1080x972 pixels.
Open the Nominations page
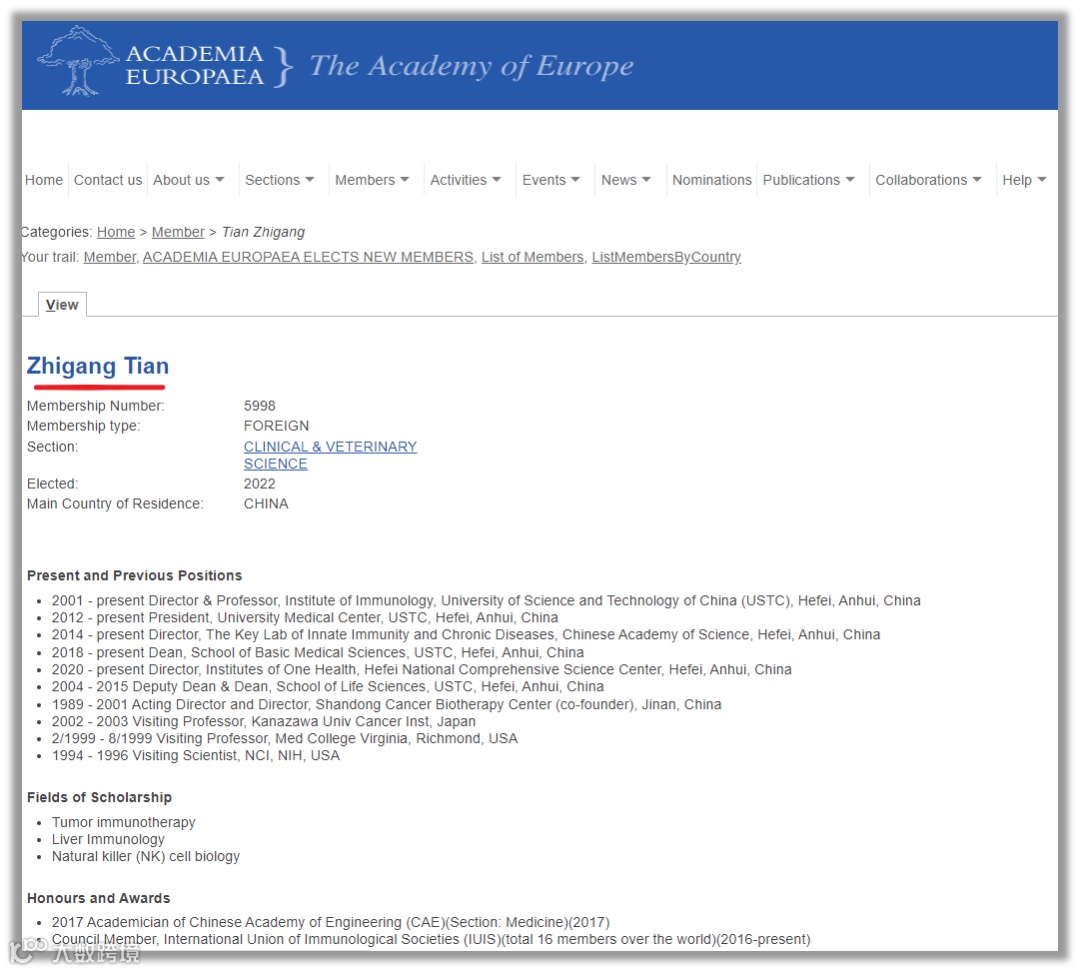coord(712,180)
